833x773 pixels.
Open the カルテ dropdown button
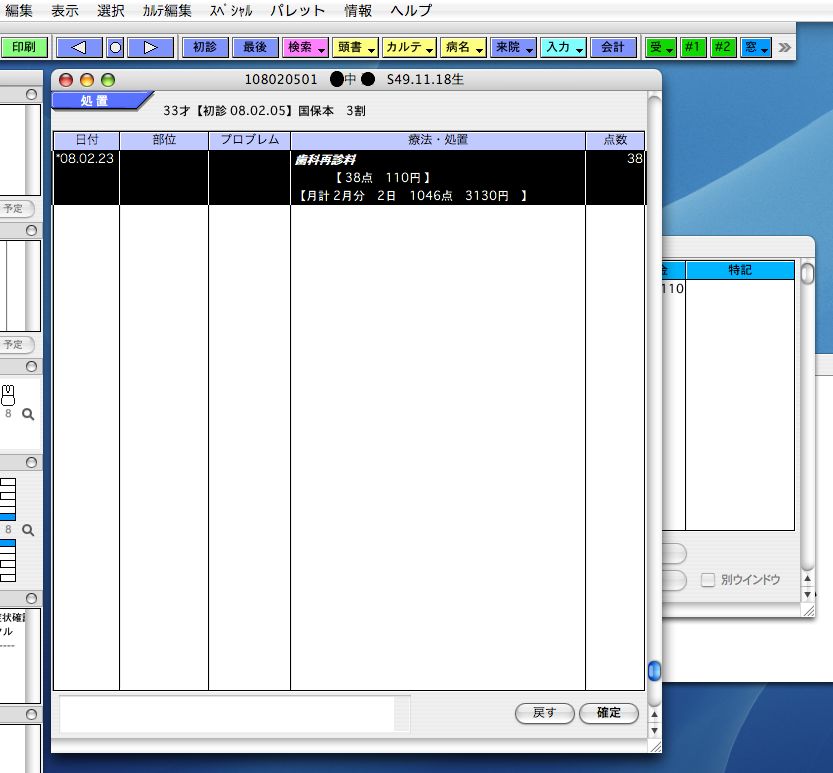(x=409, y=47)
